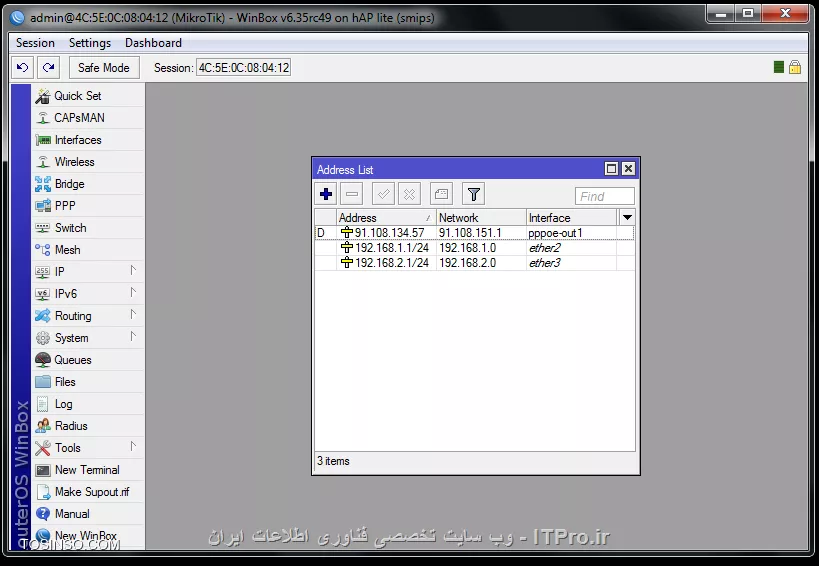Open the PPP menu
The image size is (819, 566).
coord(88,206)
